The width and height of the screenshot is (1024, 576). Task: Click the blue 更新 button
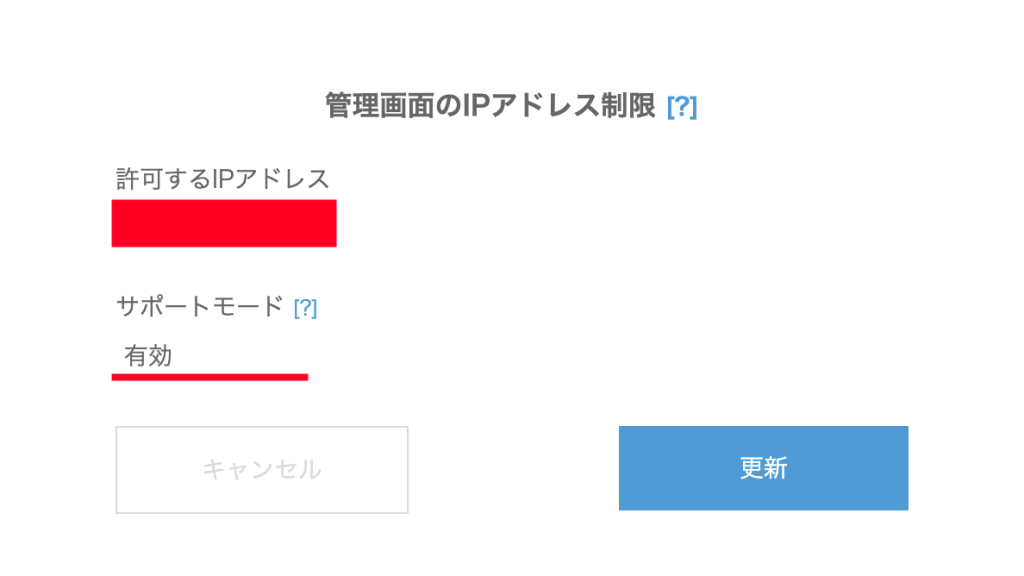tap(763, 468)
